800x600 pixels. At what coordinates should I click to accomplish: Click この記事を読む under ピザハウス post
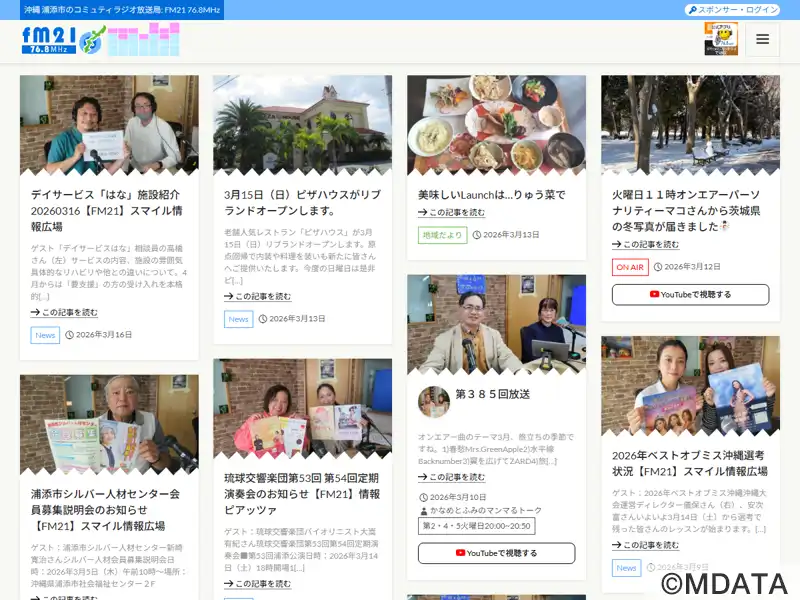258,296
